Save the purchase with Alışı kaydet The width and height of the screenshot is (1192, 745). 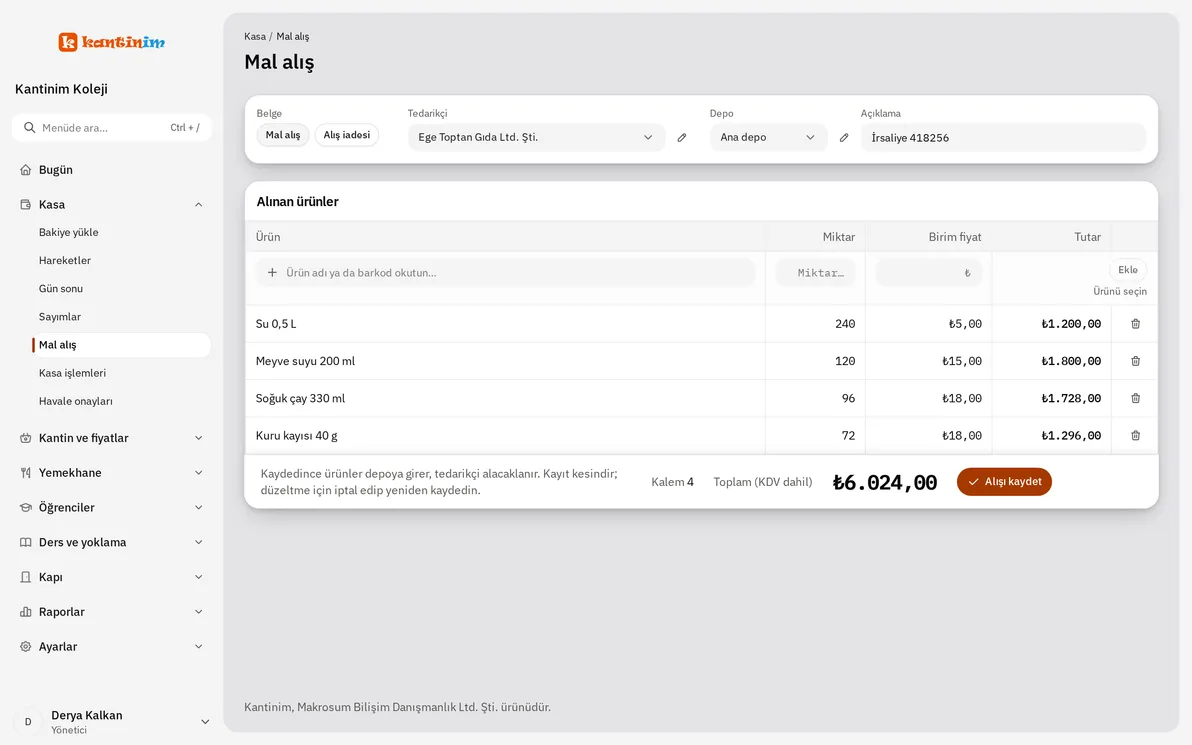tap(1004, 482)
